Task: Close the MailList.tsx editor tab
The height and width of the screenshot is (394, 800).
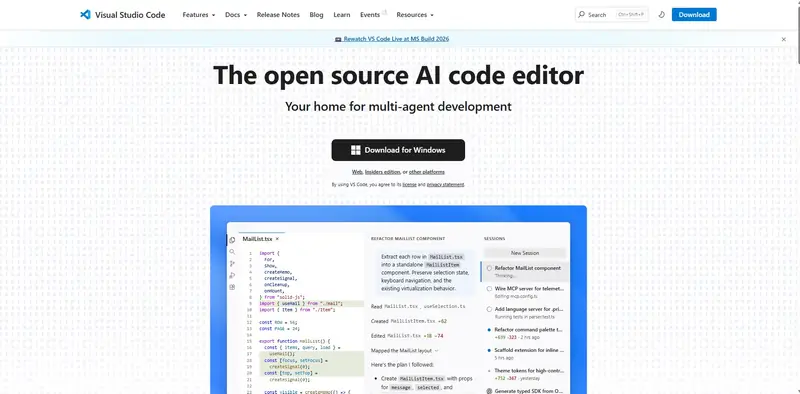Action: (277, 238)
